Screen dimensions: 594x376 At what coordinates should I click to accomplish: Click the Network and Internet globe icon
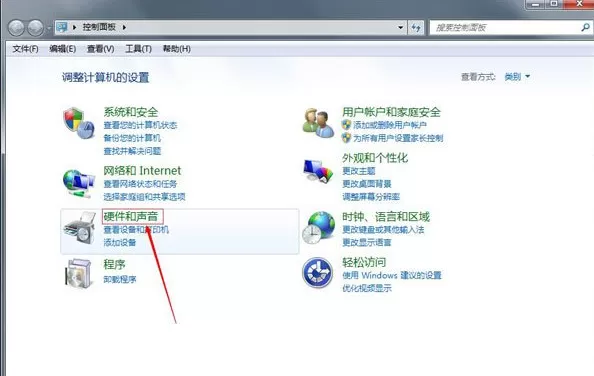(78, 183)
